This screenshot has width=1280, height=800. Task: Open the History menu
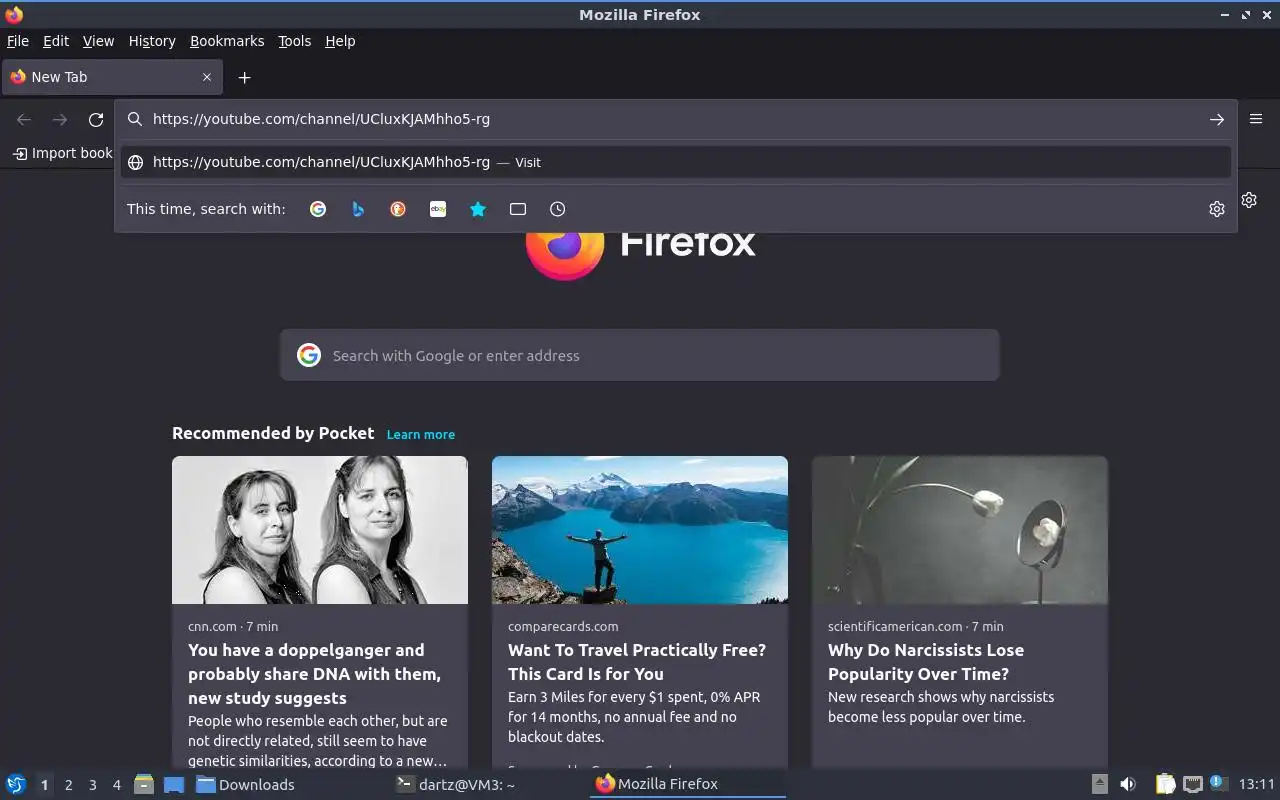coord(152,41)
